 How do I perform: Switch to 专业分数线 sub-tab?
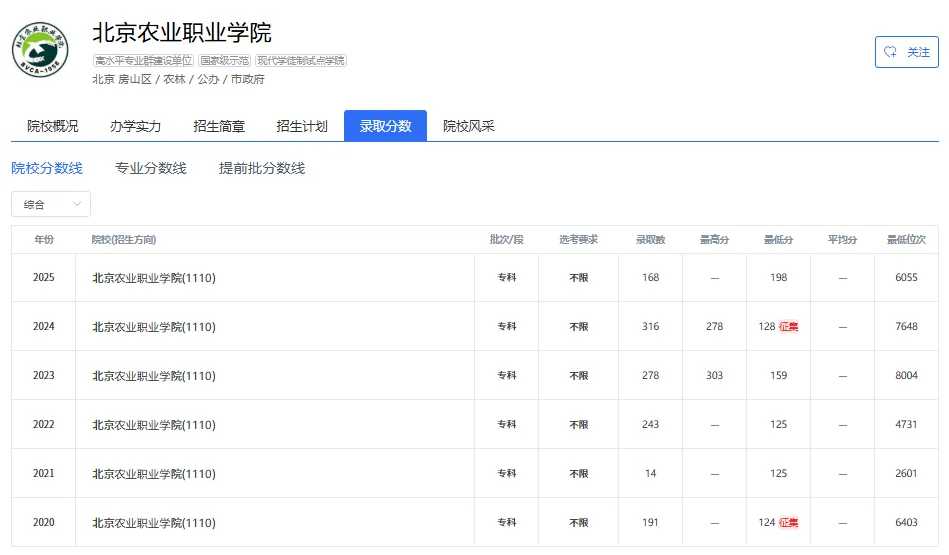pos(151,168)
